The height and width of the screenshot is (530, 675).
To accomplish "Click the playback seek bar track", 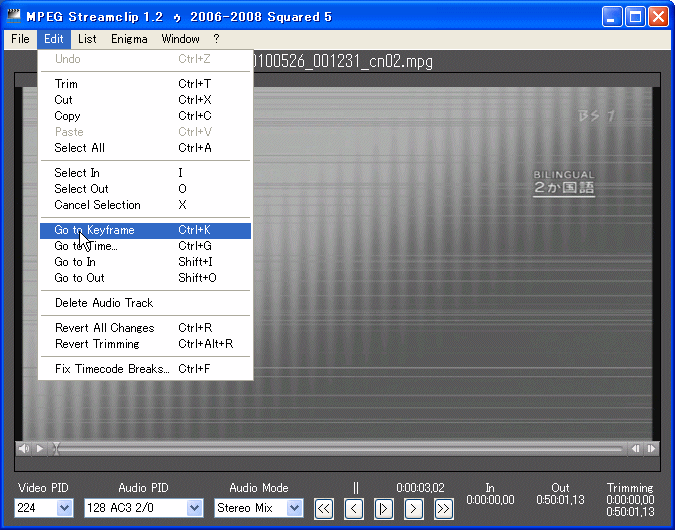I will (x=340, y=449).
